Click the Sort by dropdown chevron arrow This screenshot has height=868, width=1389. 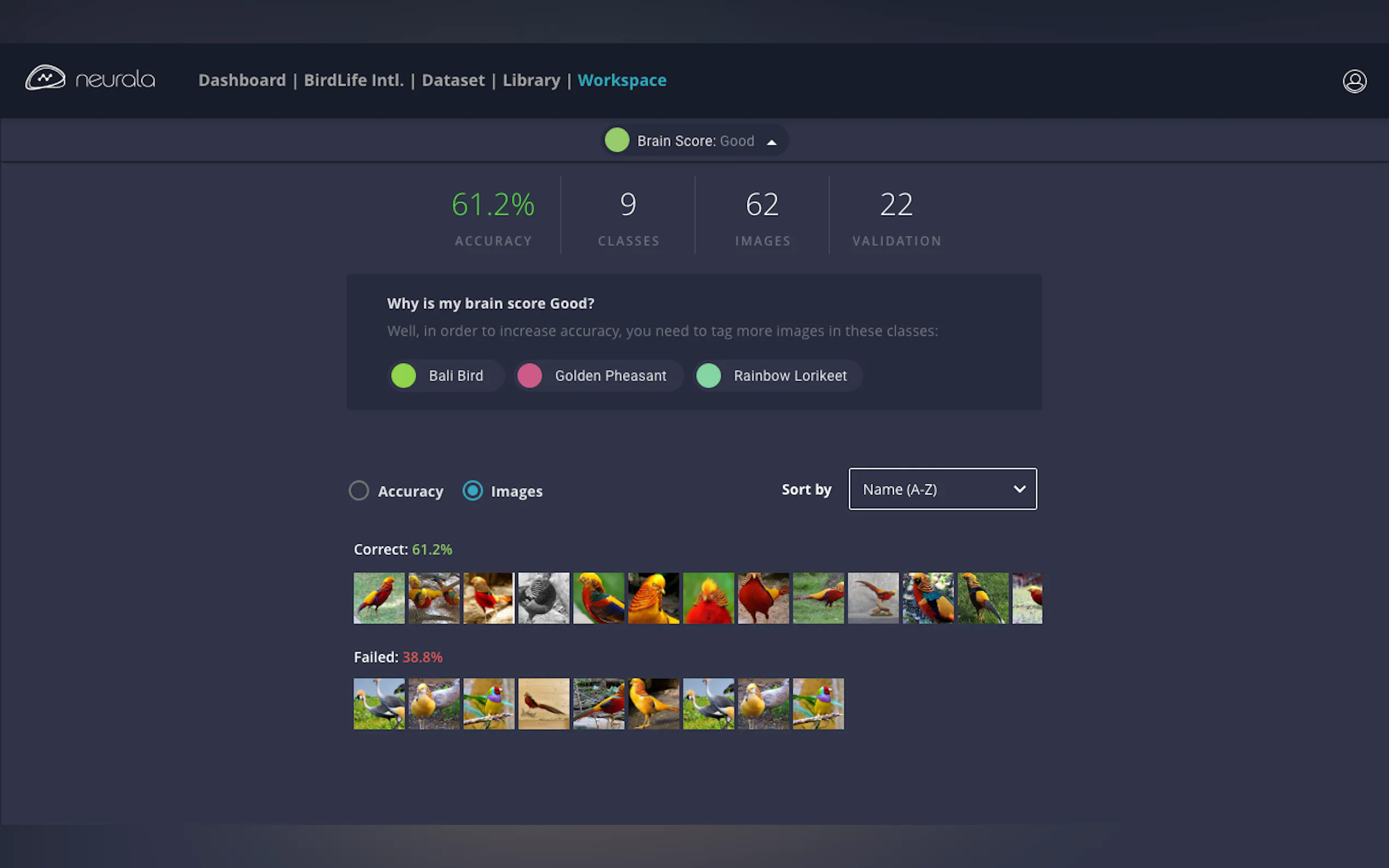pos(1019,489)
